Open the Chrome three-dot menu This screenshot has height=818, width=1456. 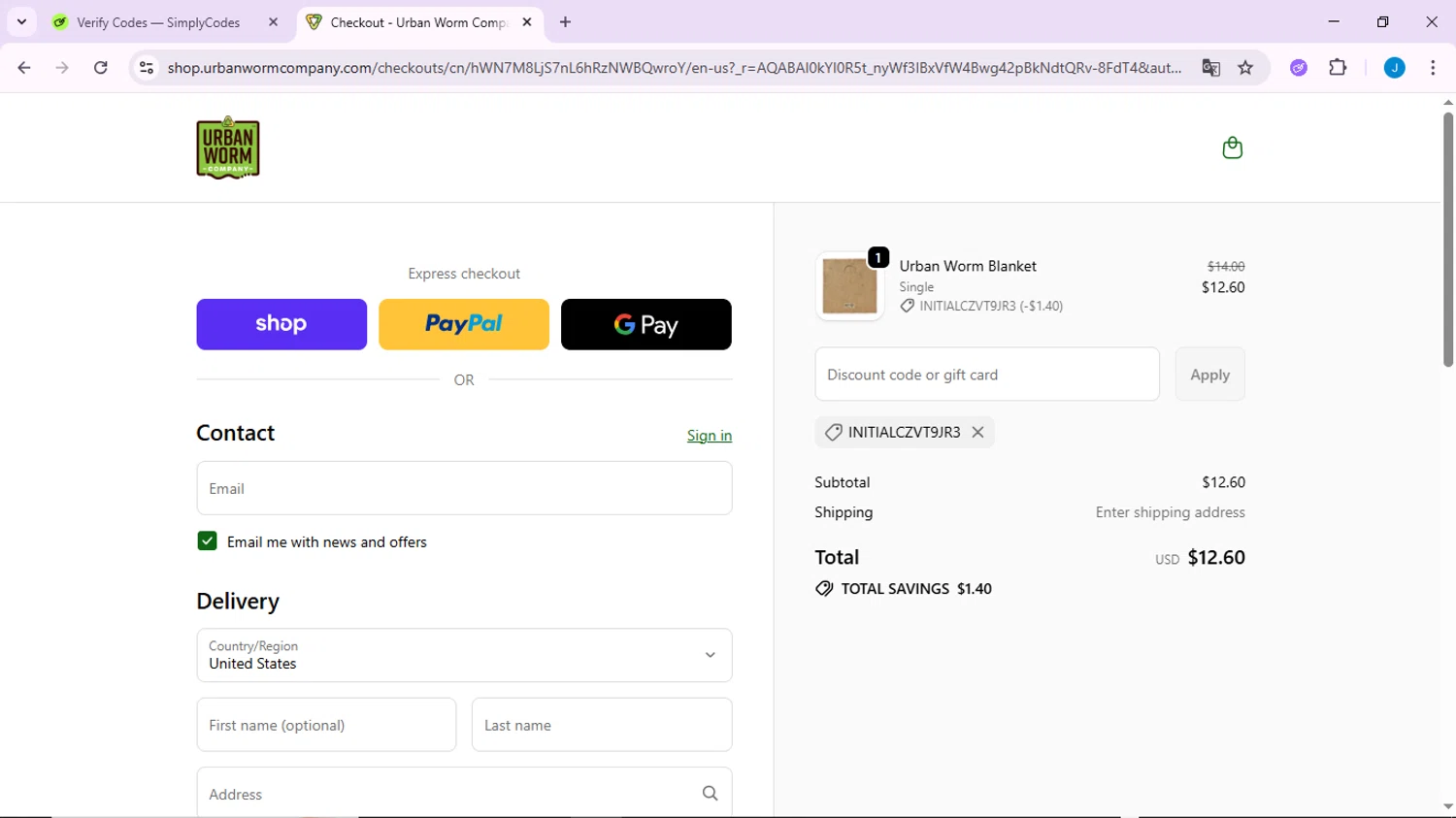coord(1433,68)
